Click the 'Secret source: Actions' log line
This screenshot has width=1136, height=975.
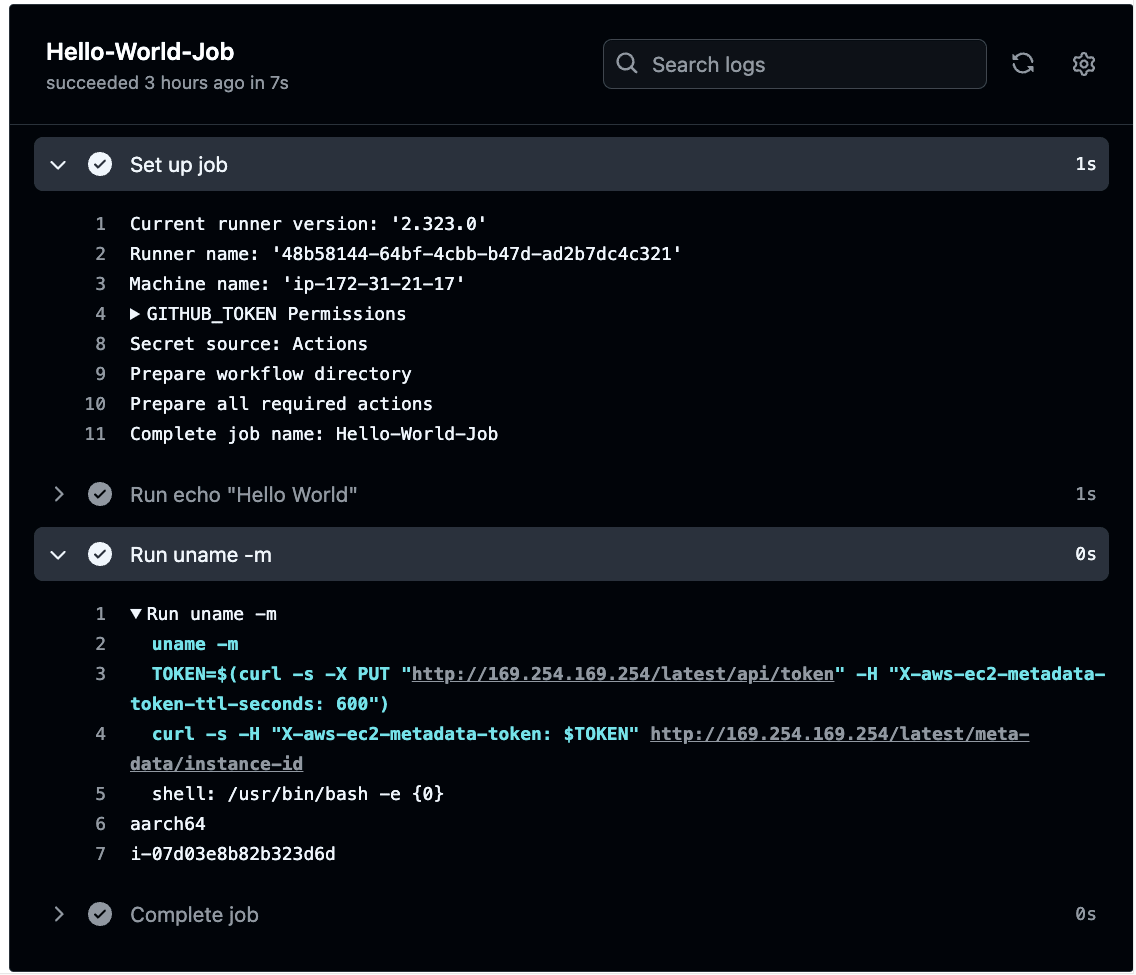coord(248,343)
